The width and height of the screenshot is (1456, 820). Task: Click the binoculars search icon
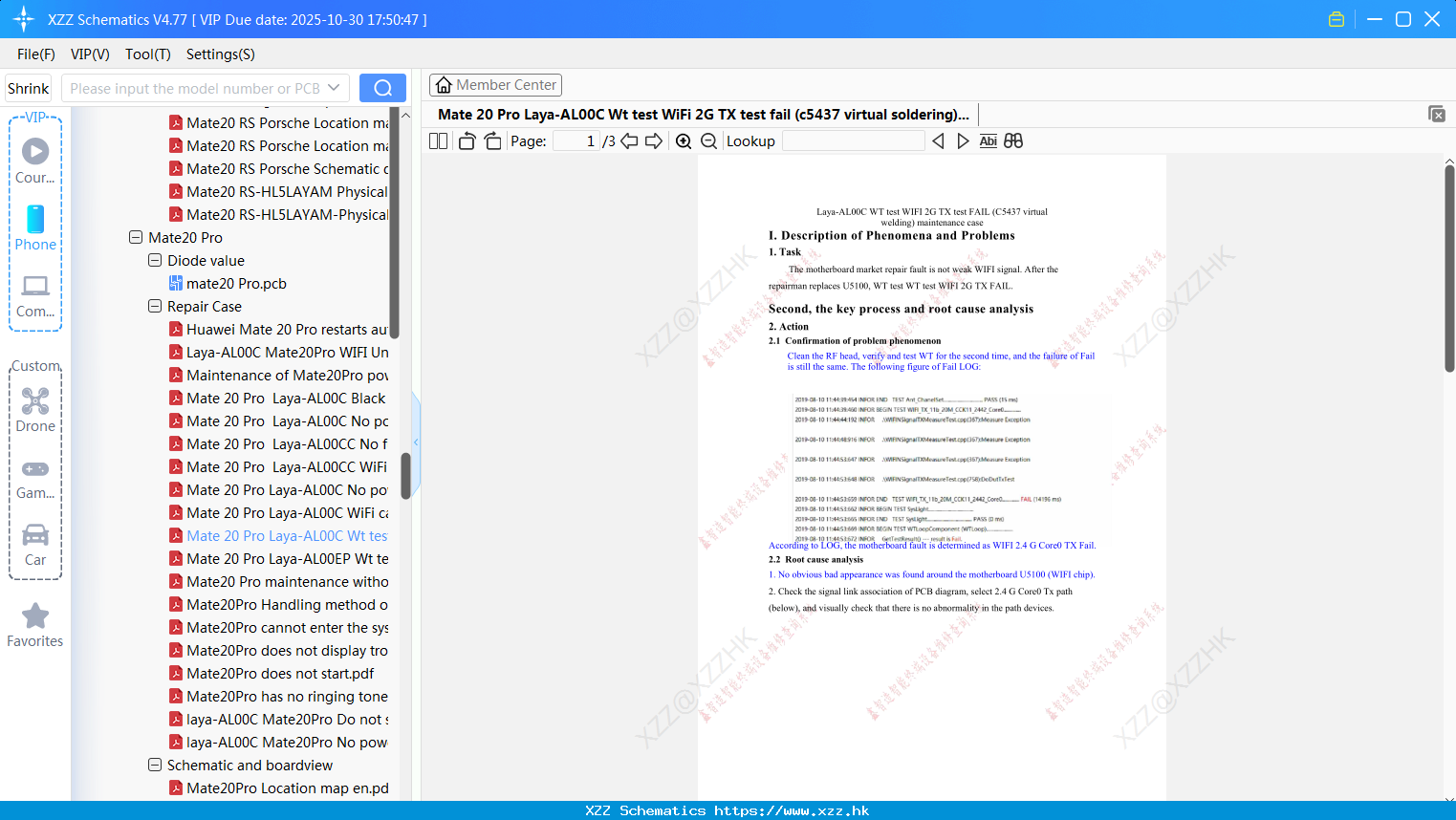(x=1013, y=140)
